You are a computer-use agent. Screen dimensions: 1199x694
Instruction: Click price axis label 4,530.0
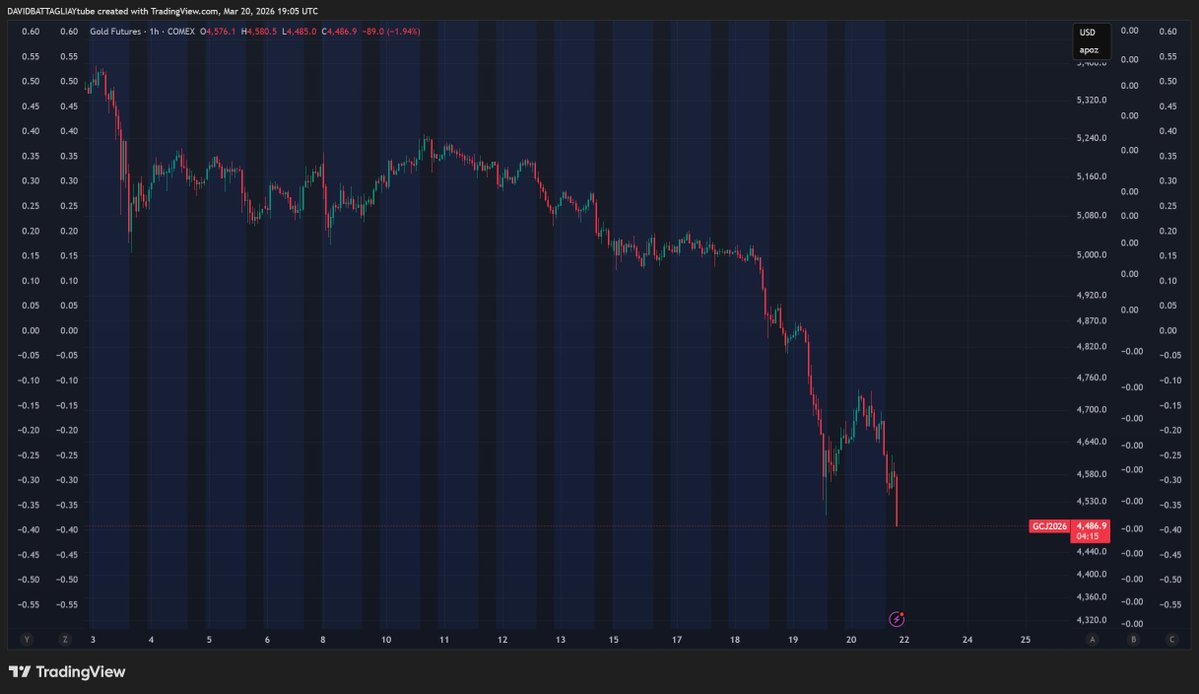click(x=1091, y=501)
